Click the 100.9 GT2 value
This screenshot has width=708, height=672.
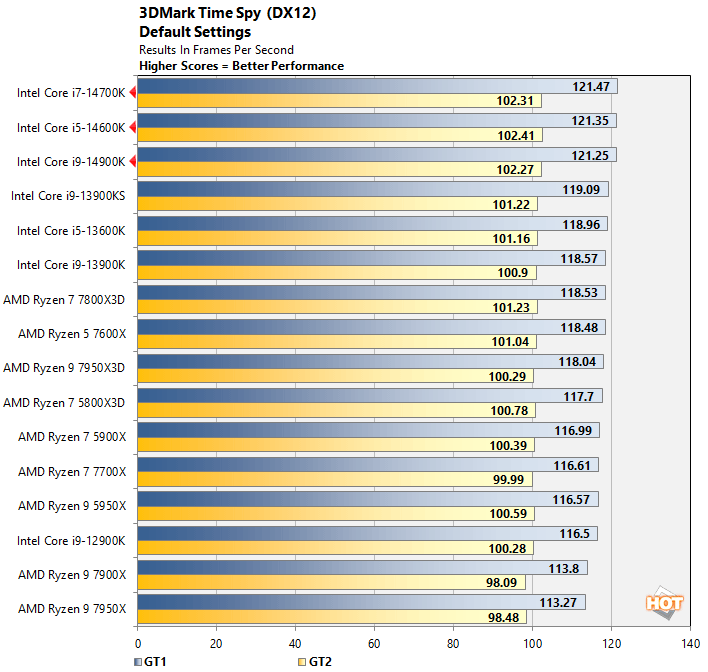513,272
